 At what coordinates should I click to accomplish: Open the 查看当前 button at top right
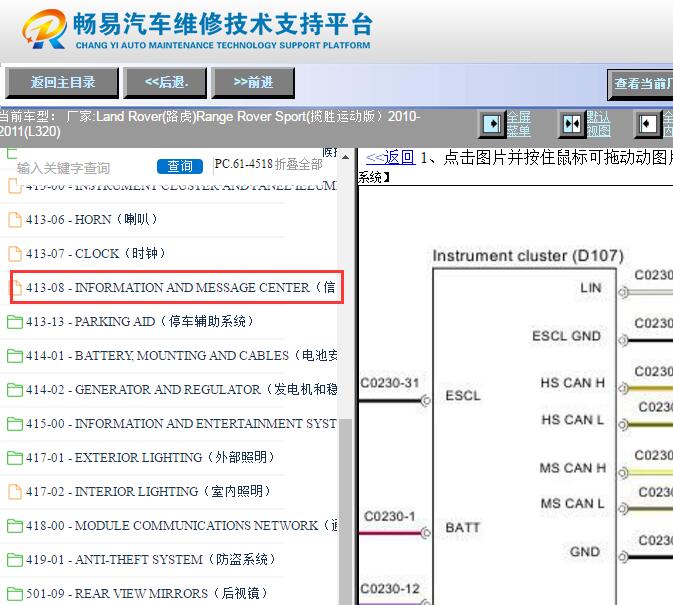640,84
